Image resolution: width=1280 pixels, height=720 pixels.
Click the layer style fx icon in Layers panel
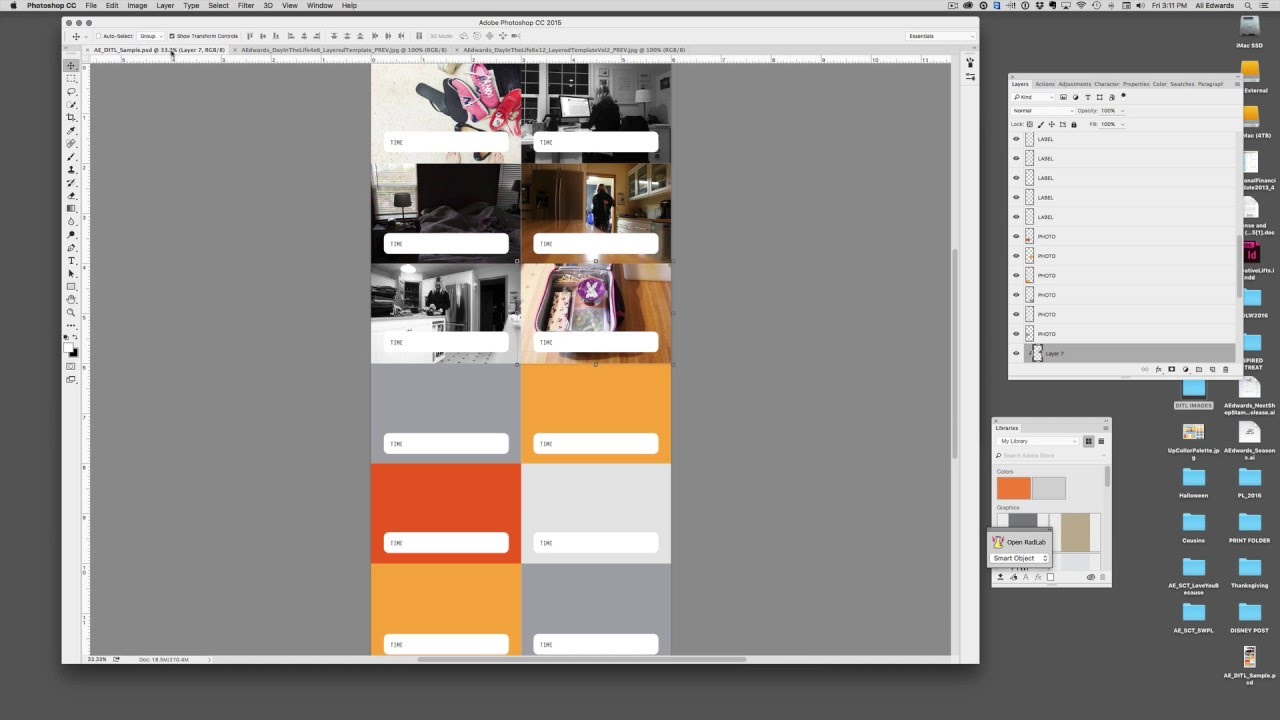pos(1159,369)
